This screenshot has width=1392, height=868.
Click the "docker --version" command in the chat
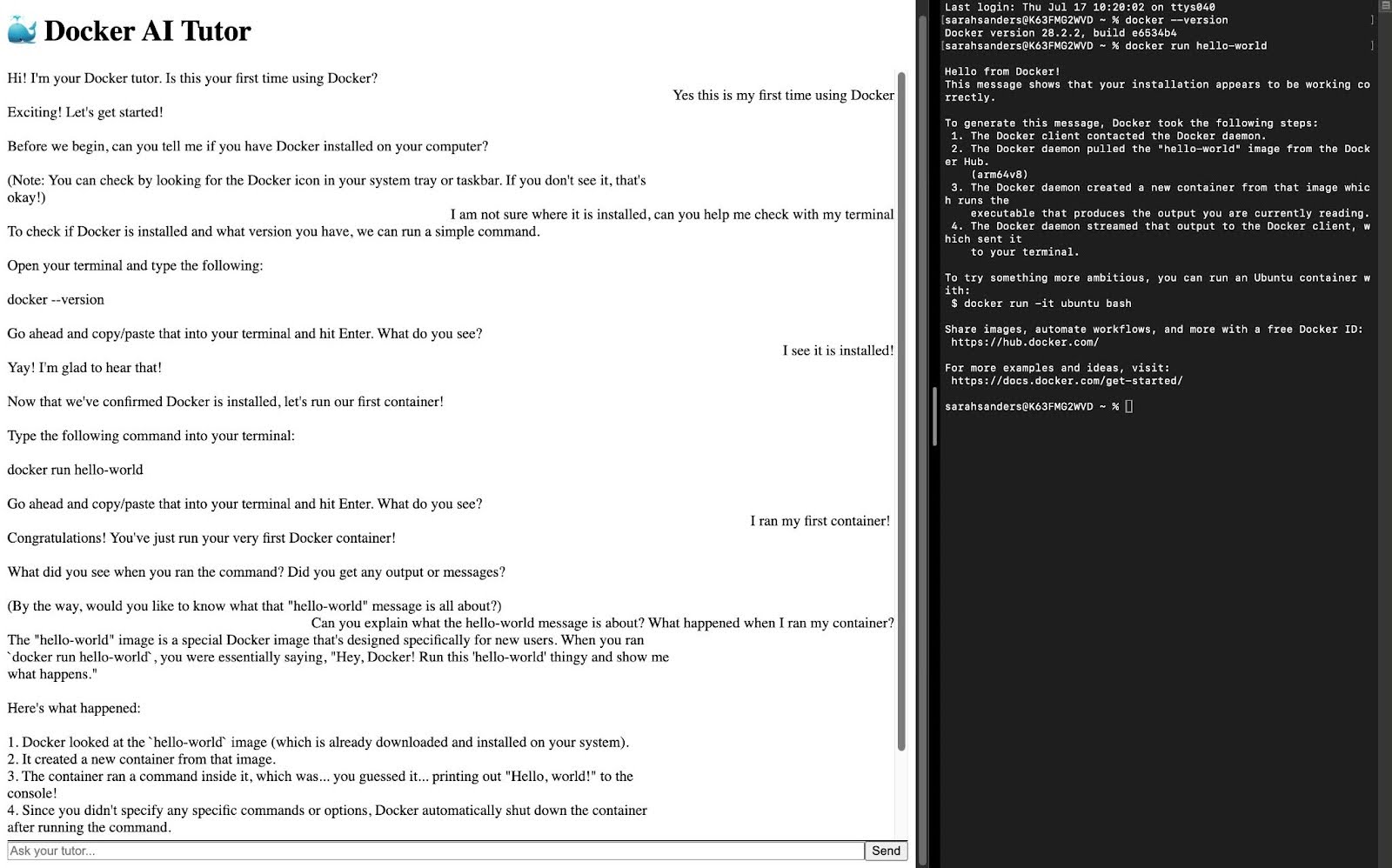pyautogui.click(x=56, y=299)
